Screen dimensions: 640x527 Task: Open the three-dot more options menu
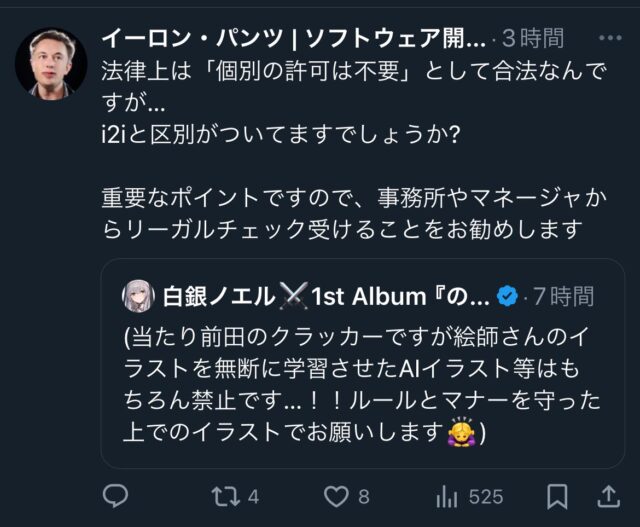point(610,38)
